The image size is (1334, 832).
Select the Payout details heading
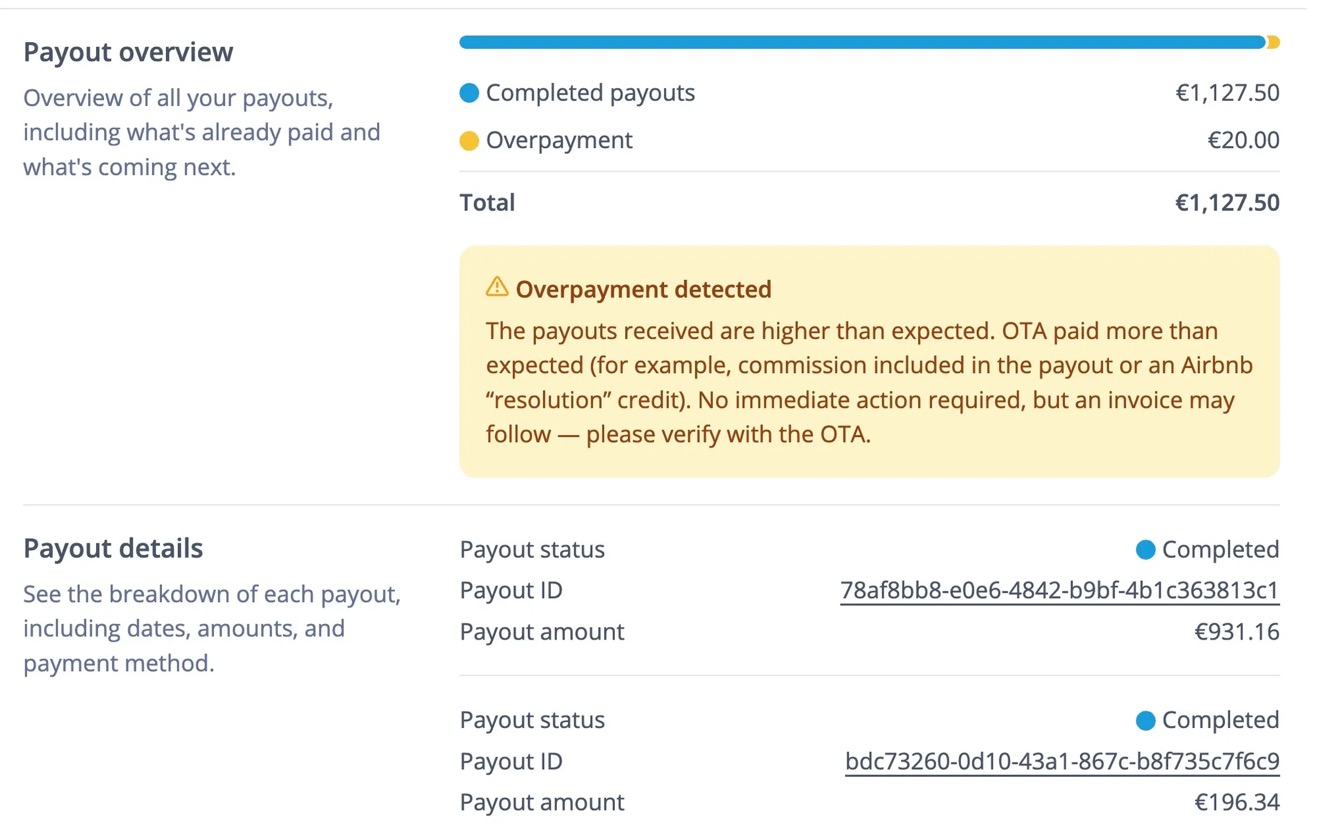pos(113,548)
